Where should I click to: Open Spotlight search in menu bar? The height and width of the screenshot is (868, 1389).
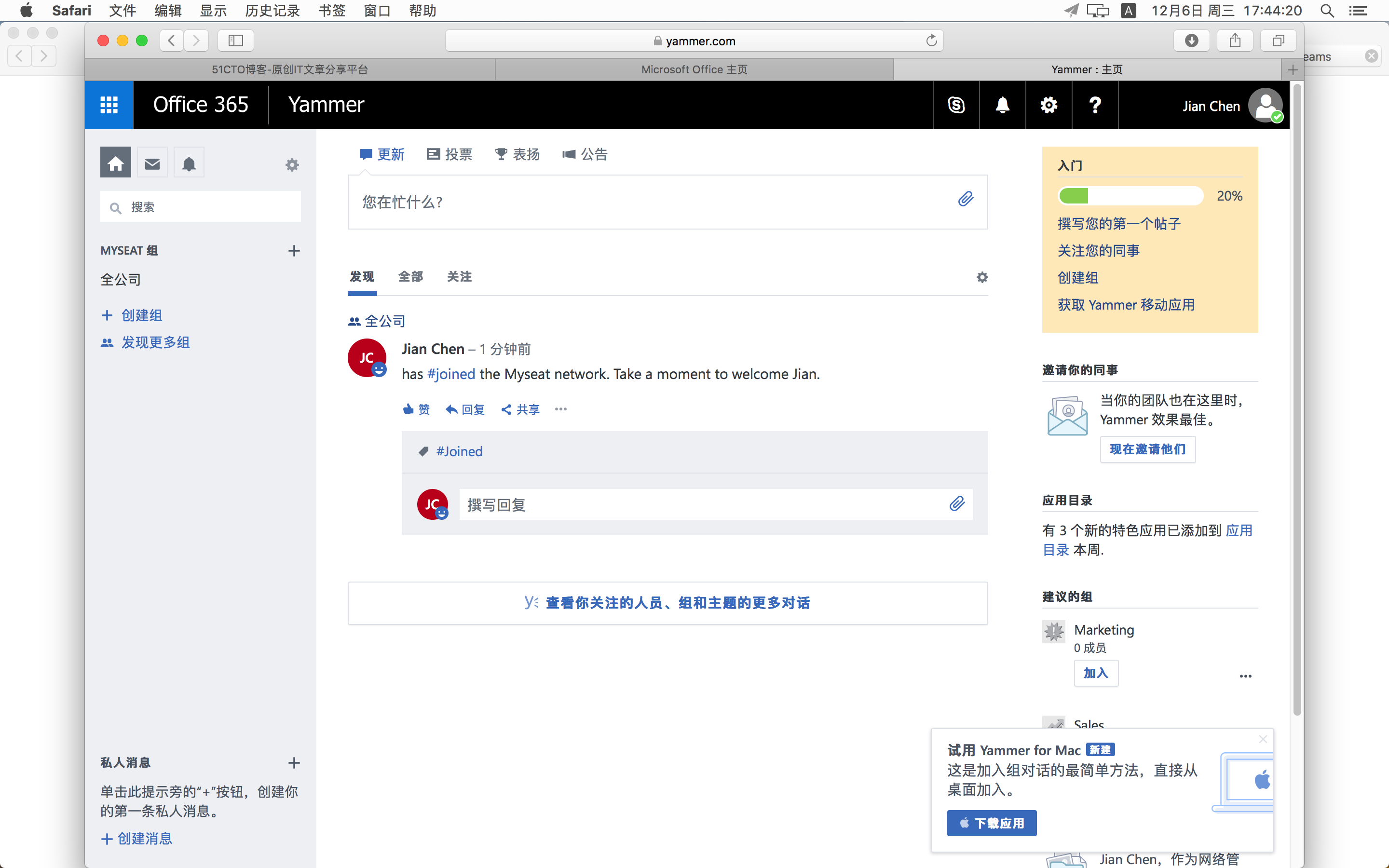1327,10
